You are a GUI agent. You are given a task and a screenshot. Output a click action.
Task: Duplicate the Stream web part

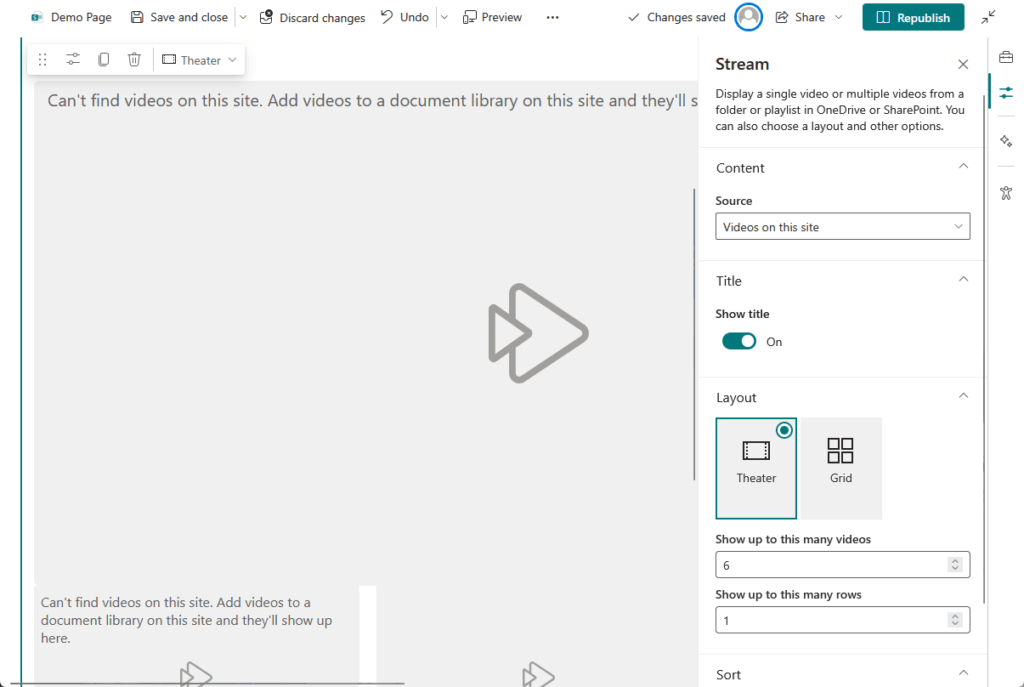103,60
